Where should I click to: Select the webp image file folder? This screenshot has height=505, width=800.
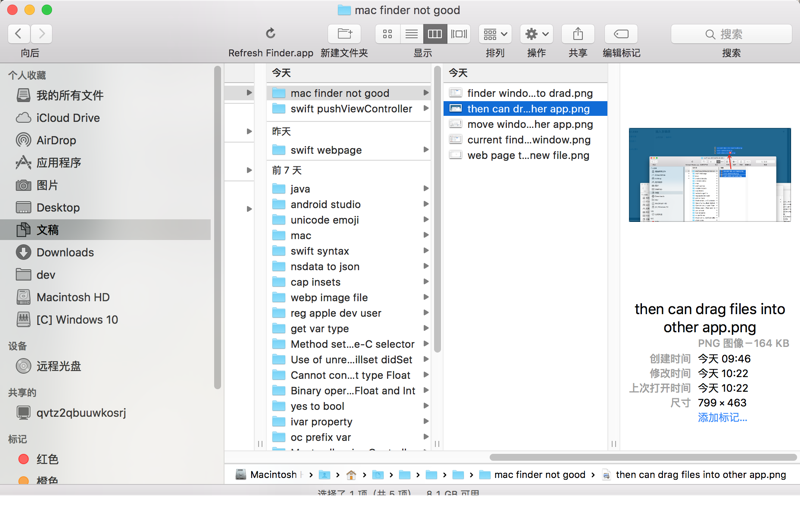(349, 297)
